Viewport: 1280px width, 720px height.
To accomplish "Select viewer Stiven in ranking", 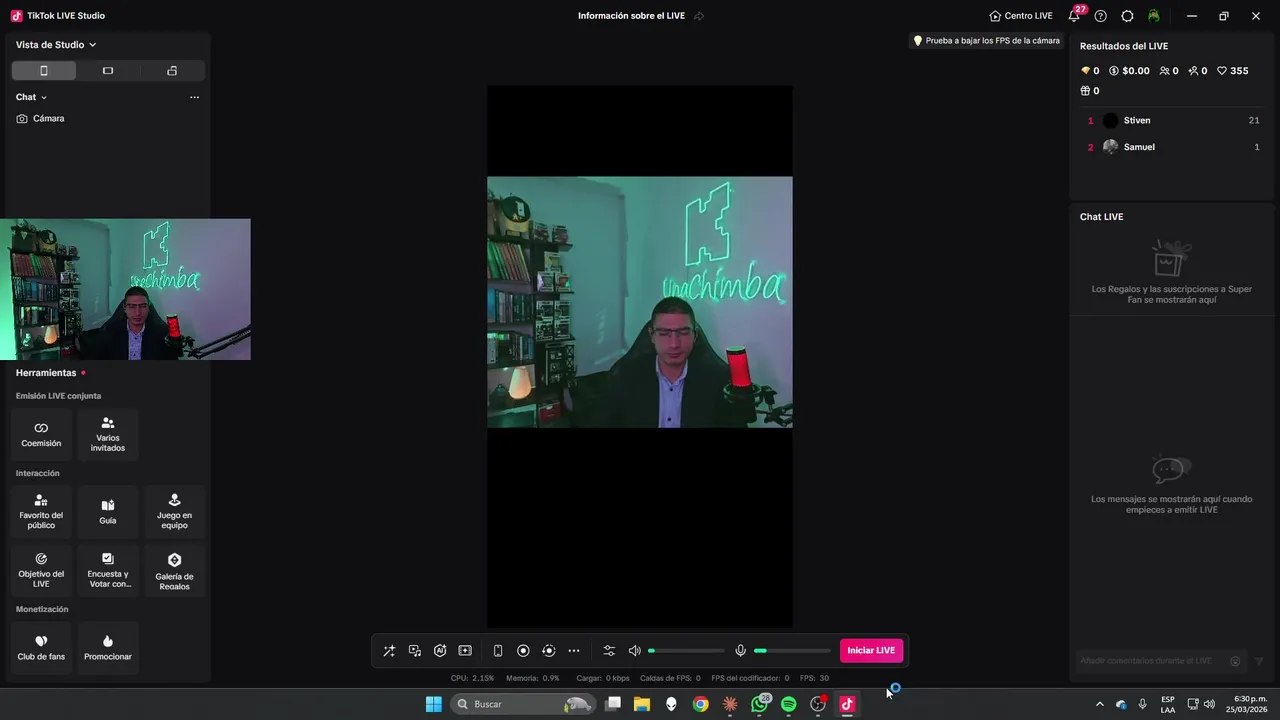I will click(1170, 120).
